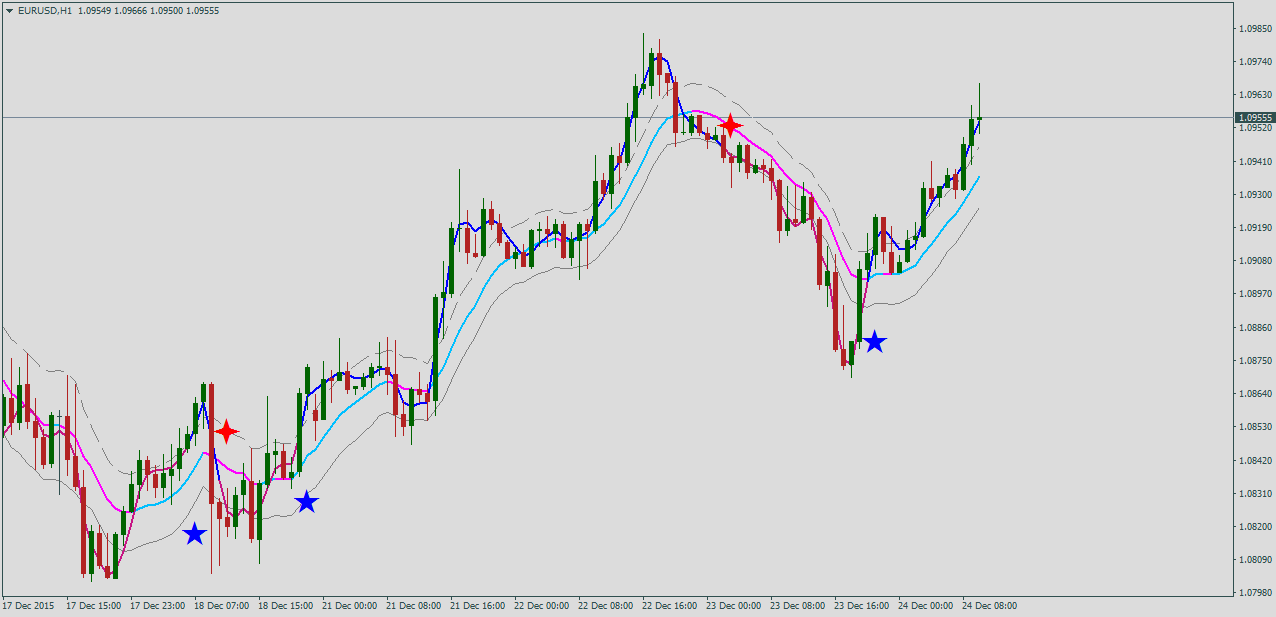
Task: Select the 1.09190 price scale level
Action: 1255,228
